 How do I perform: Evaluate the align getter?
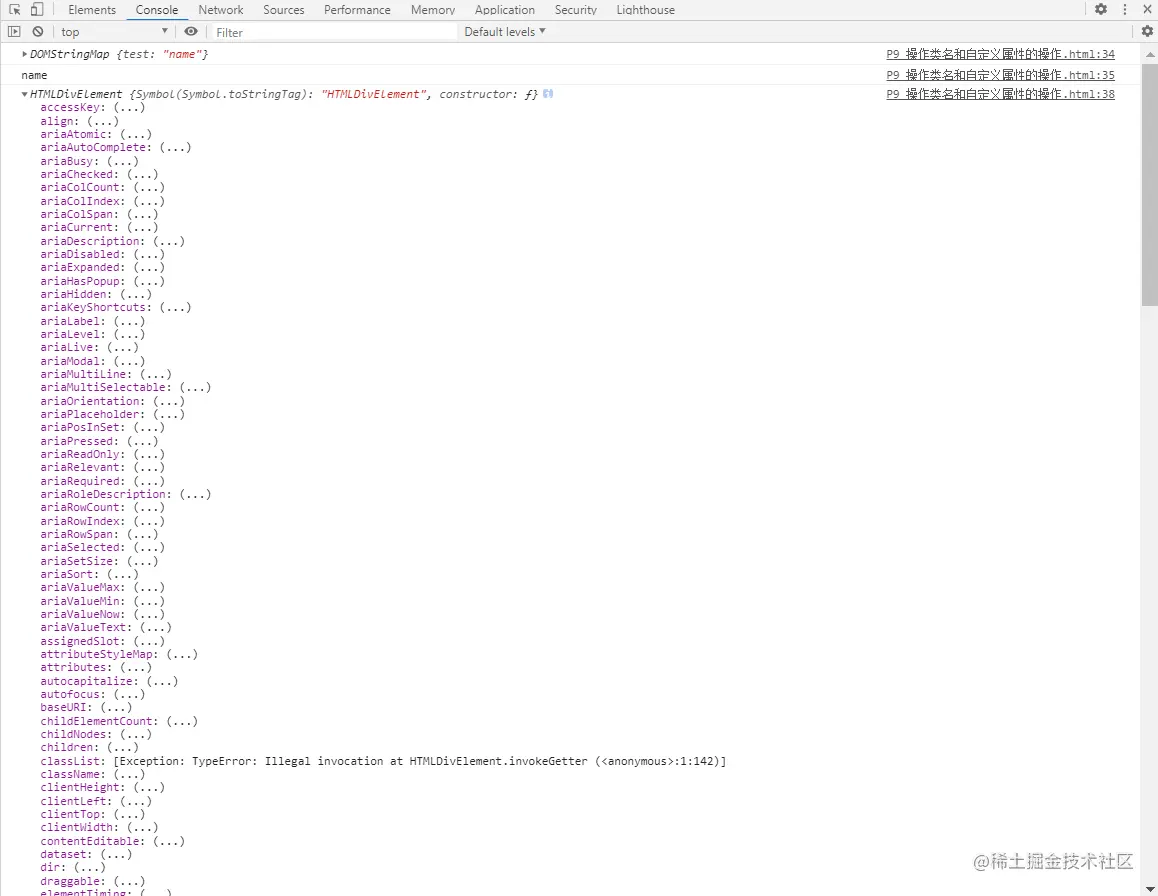103,121
